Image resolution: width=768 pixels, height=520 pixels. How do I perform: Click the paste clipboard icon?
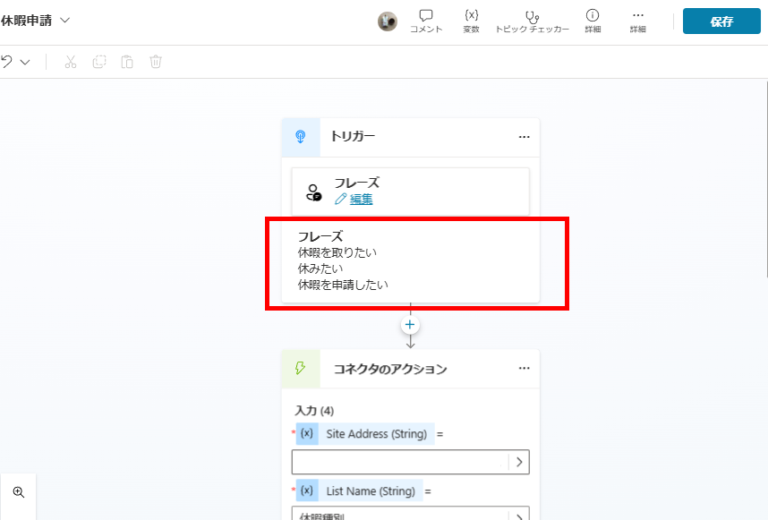click(x=127, y=62)
